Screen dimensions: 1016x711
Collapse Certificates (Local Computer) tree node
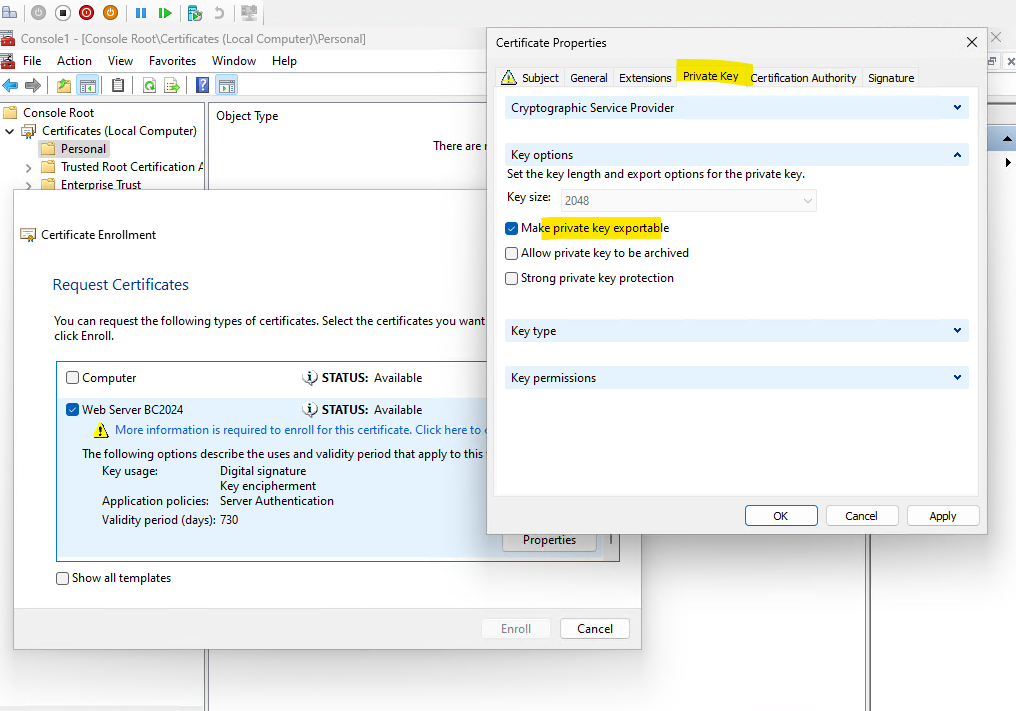10,131
